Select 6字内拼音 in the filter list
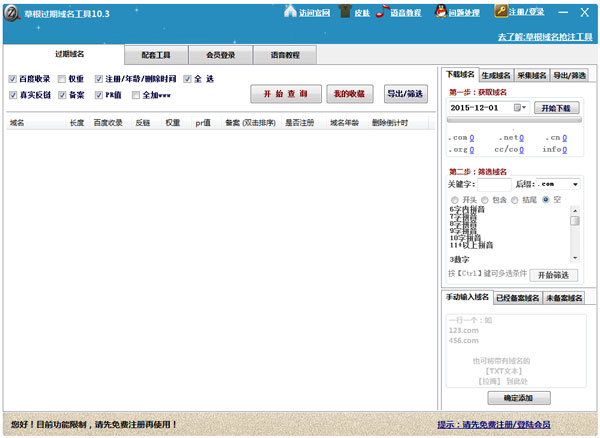600x438 pixels. coord(467,209)
